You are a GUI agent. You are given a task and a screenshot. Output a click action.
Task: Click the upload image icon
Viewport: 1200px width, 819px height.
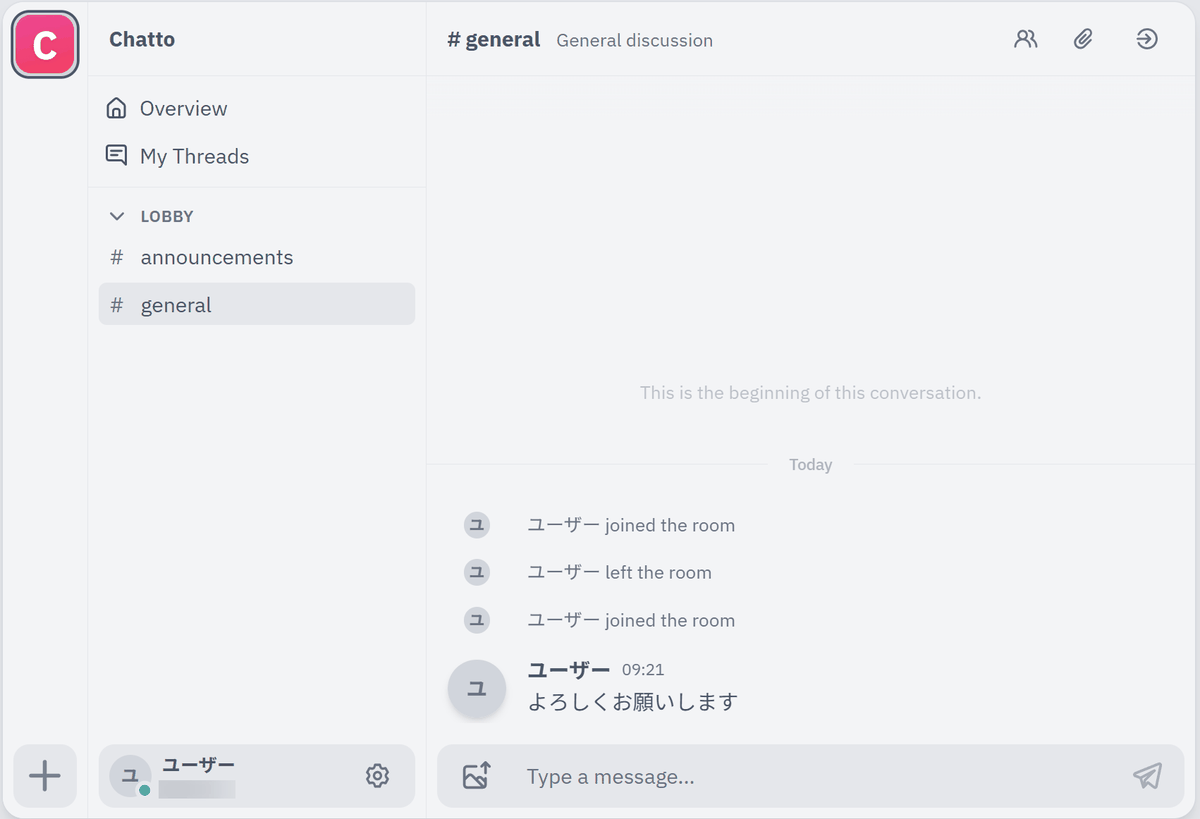click(477, 776)
